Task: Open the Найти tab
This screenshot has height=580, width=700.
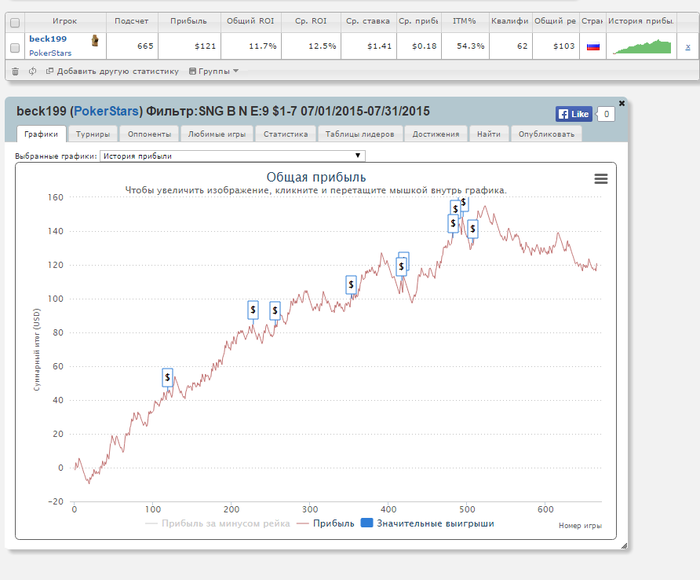Action: pyautogui.click(x=489, y=134)
